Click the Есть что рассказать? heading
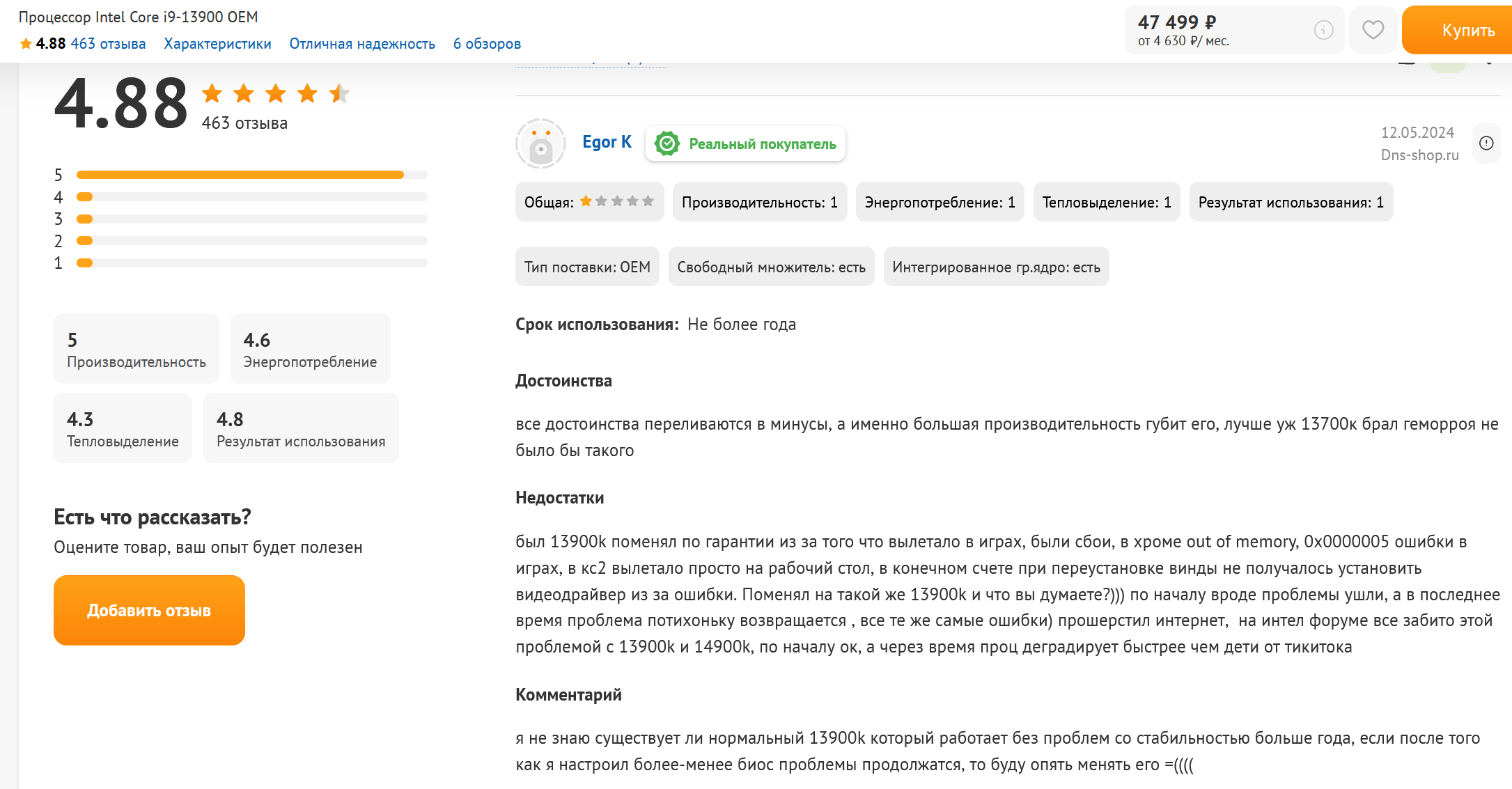The width and height of the screenshot is (1512, 789). 152,517
